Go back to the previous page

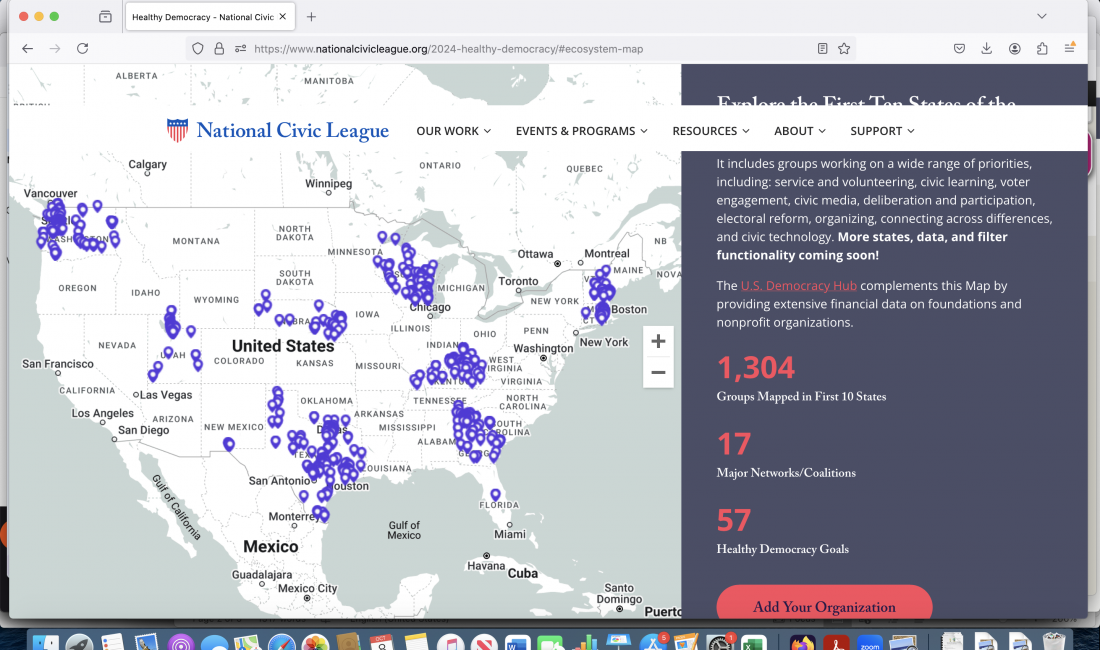(27, 48)
